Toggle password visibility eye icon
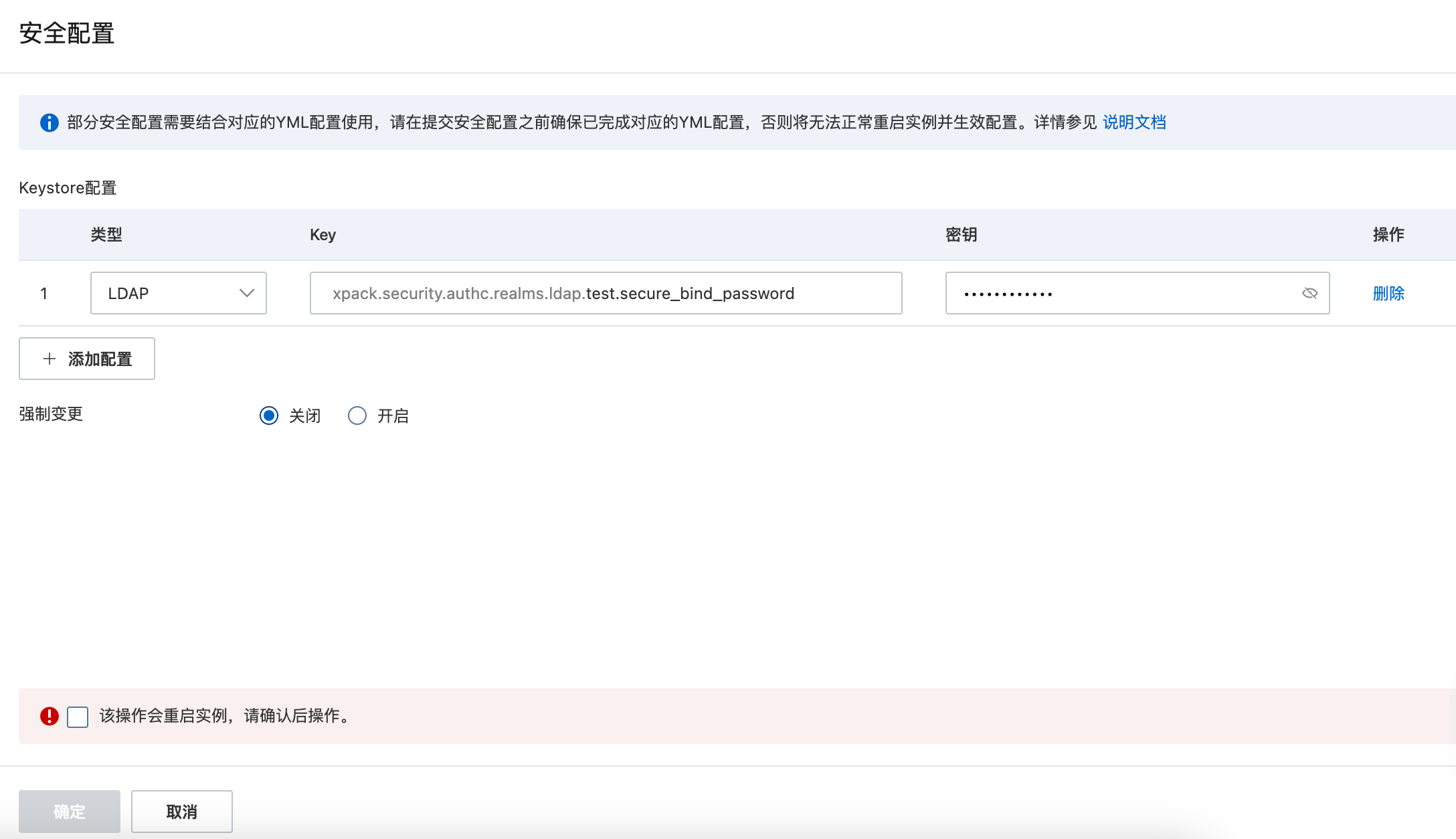1456x839 pixels. tap(1309, 293)
